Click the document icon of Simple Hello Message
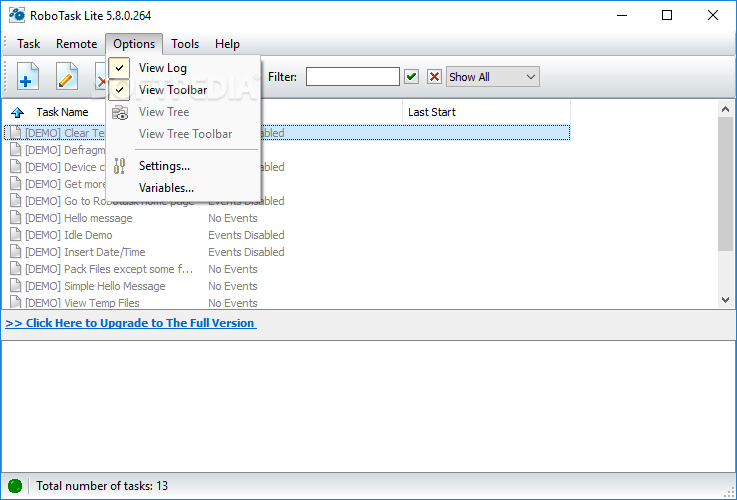 pyautogui.click(x=16, y=286)
